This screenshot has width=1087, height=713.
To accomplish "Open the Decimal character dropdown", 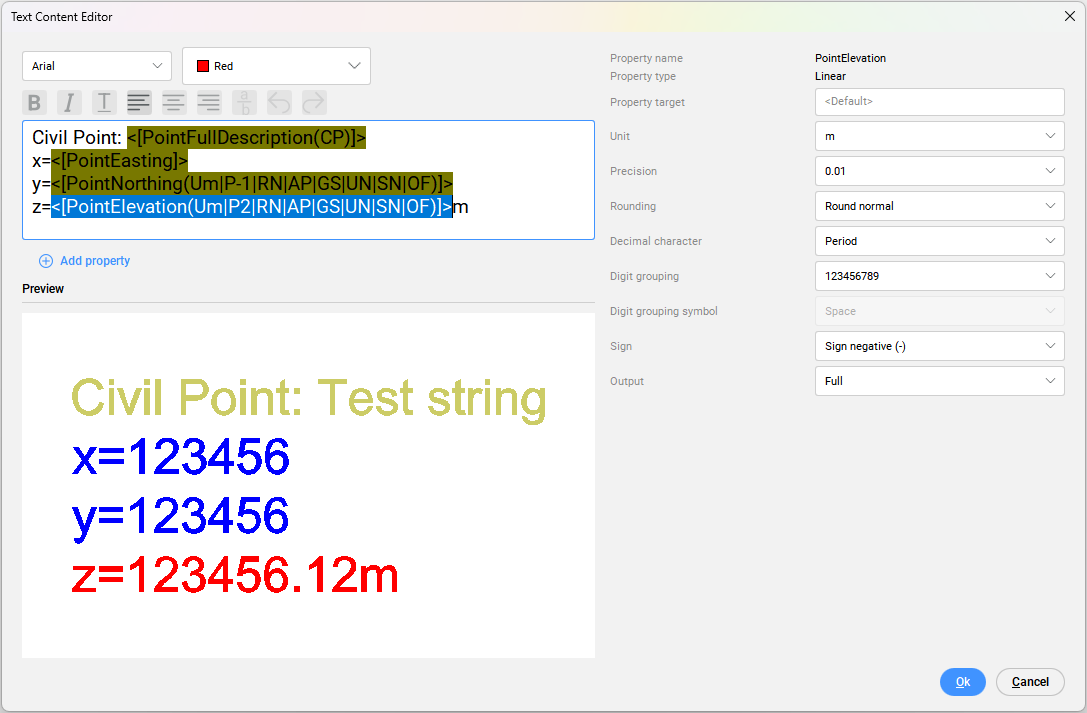I will (939, 241).
